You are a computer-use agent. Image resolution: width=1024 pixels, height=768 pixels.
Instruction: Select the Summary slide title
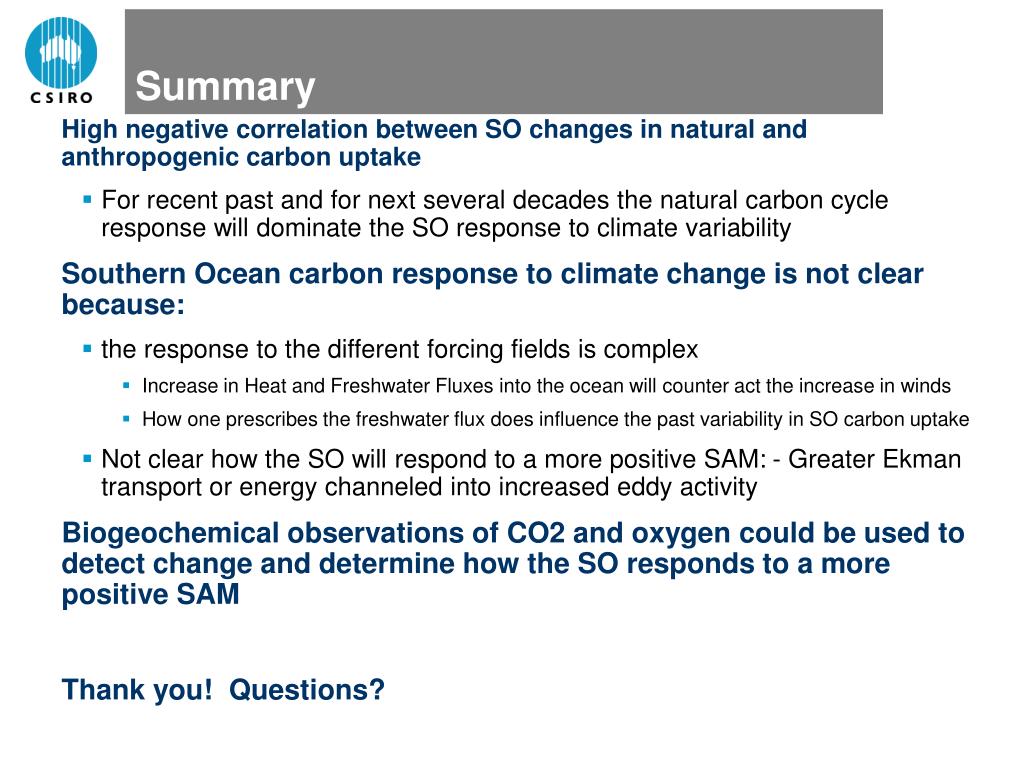225,86
